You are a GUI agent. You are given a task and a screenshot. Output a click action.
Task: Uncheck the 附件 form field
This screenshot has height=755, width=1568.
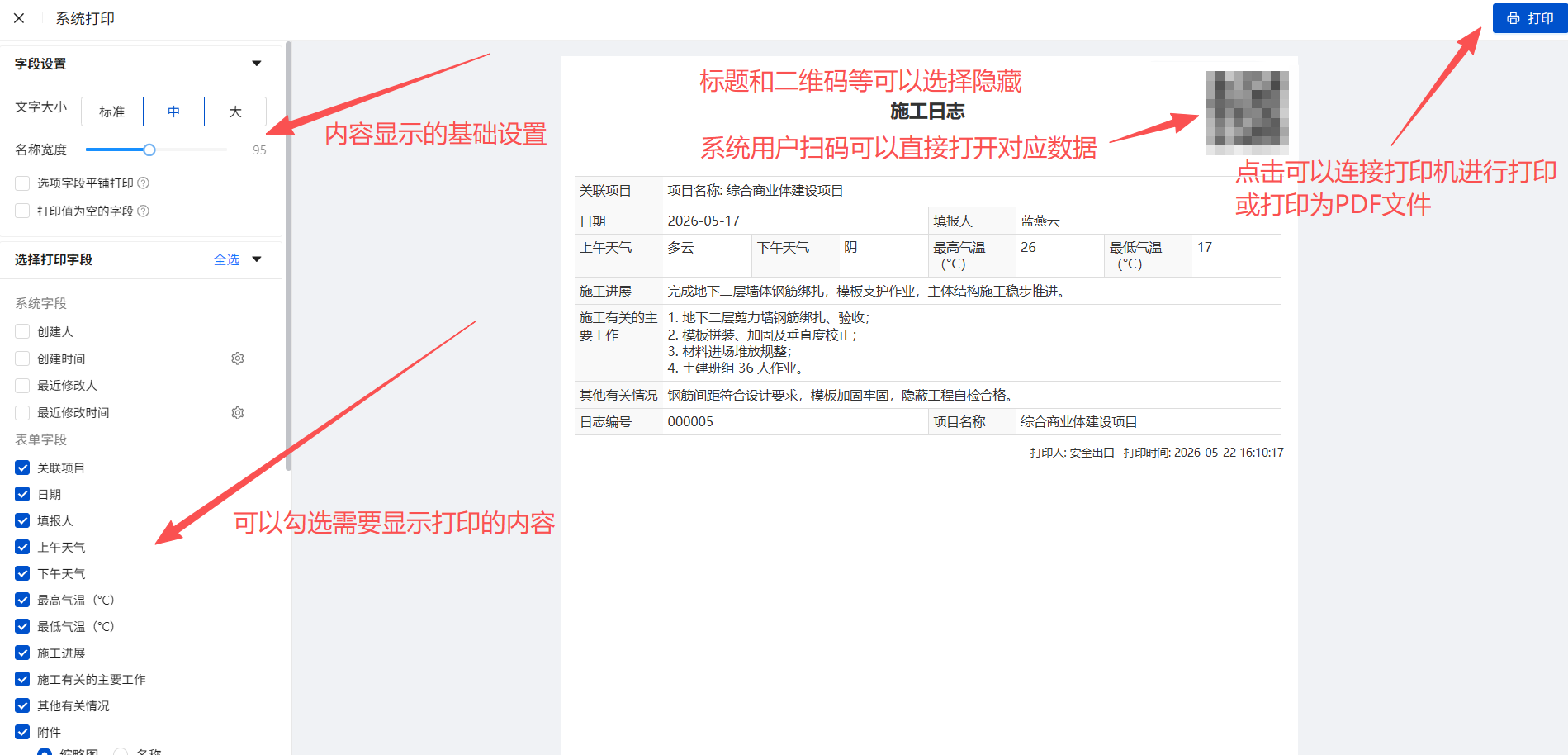(x=22, y=732)
